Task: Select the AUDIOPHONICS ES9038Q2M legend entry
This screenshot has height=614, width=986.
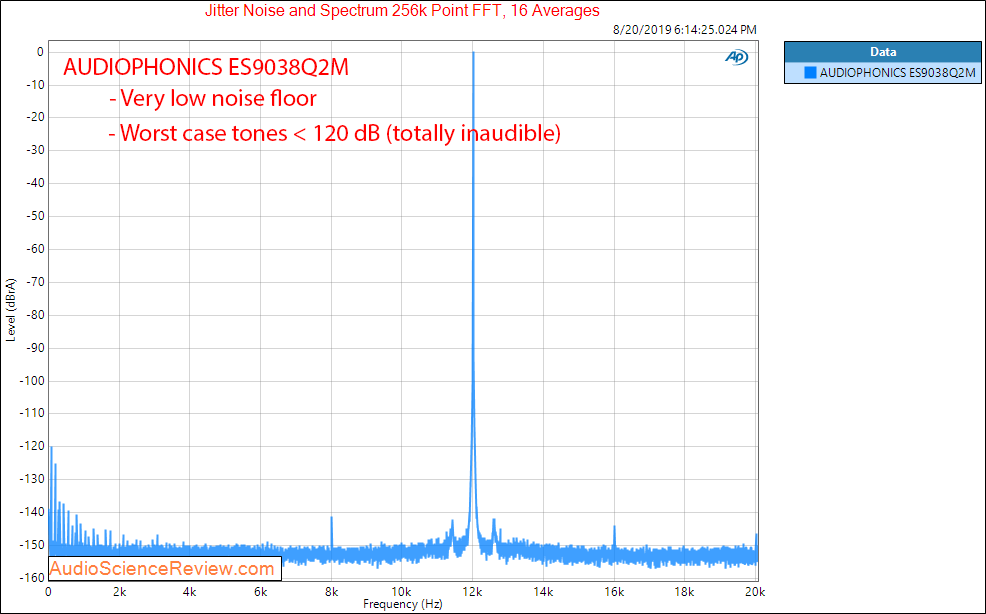Action: tap(883, 73)
